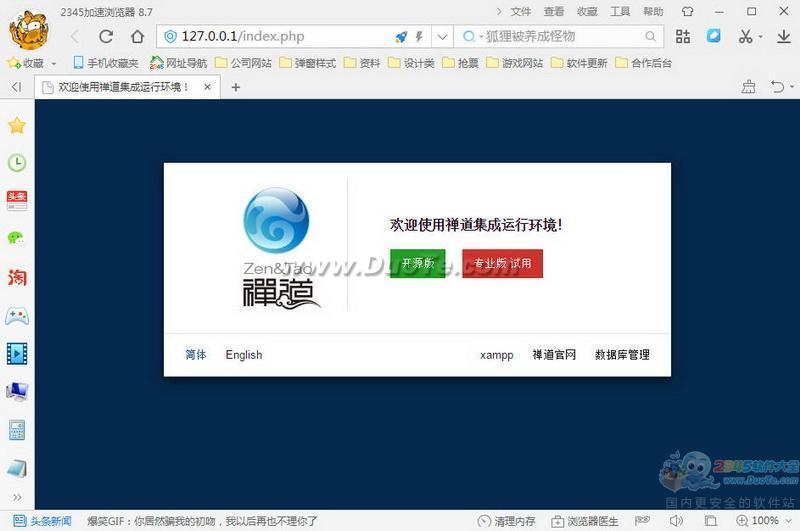Open the 游戏网站 bookmark folder
Screen dimensions: 800x531
515,63
